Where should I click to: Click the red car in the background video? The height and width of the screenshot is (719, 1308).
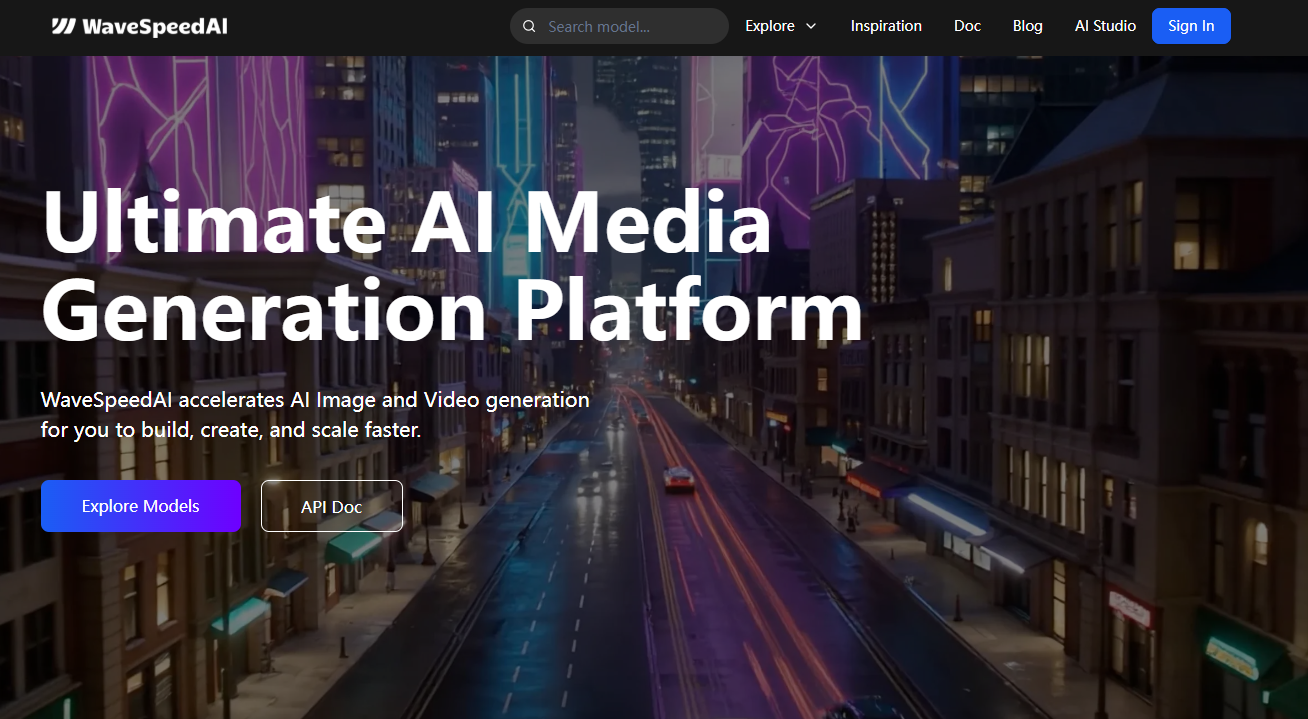pos(679,478)
